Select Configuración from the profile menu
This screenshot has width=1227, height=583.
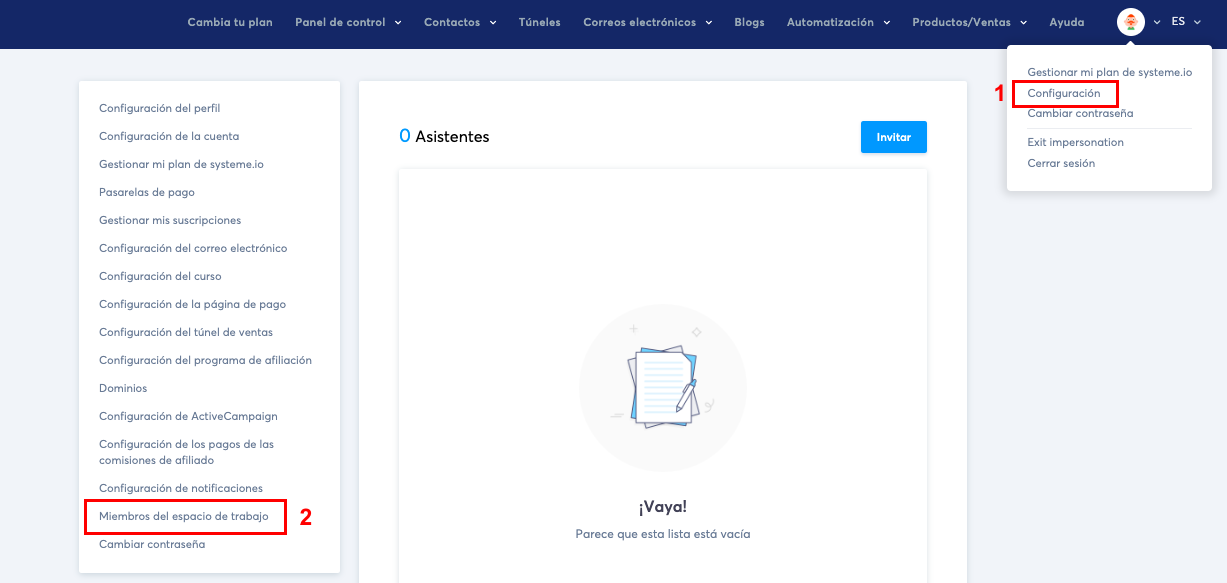tap(1065, 94)
